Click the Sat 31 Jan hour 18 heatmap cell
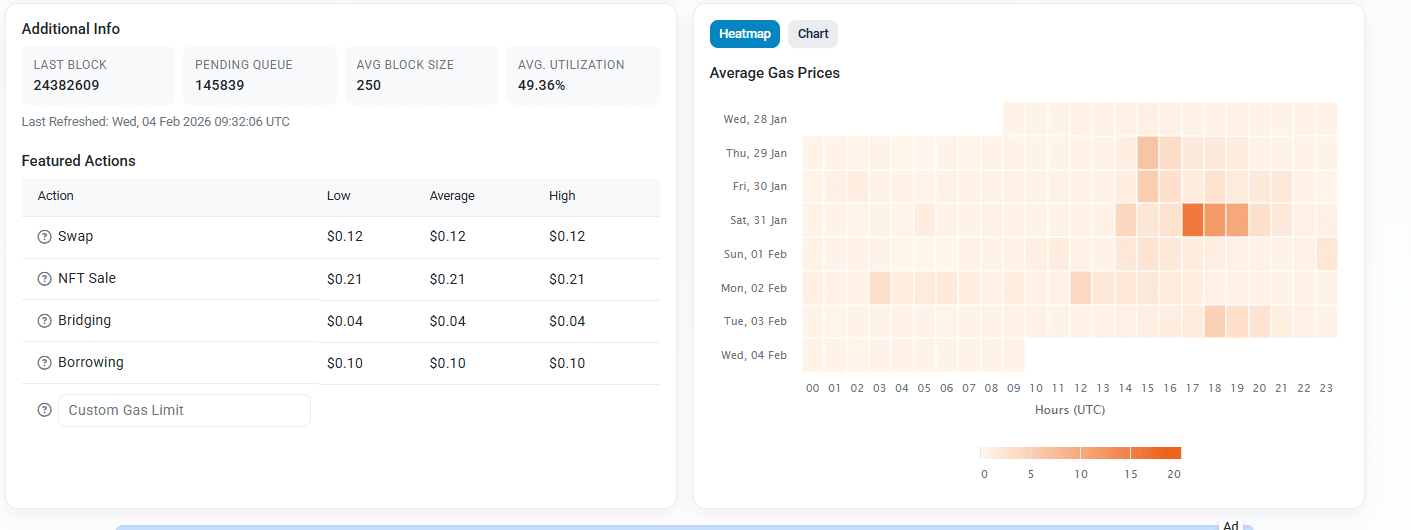The image size is (1411, 530). point(1214,220)
